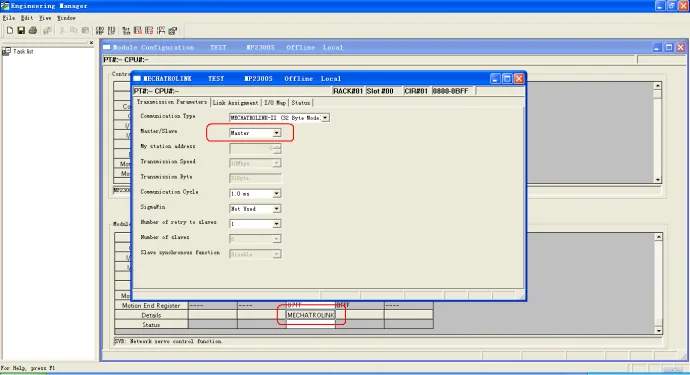Open the File menu

click(x=9, y=18)
